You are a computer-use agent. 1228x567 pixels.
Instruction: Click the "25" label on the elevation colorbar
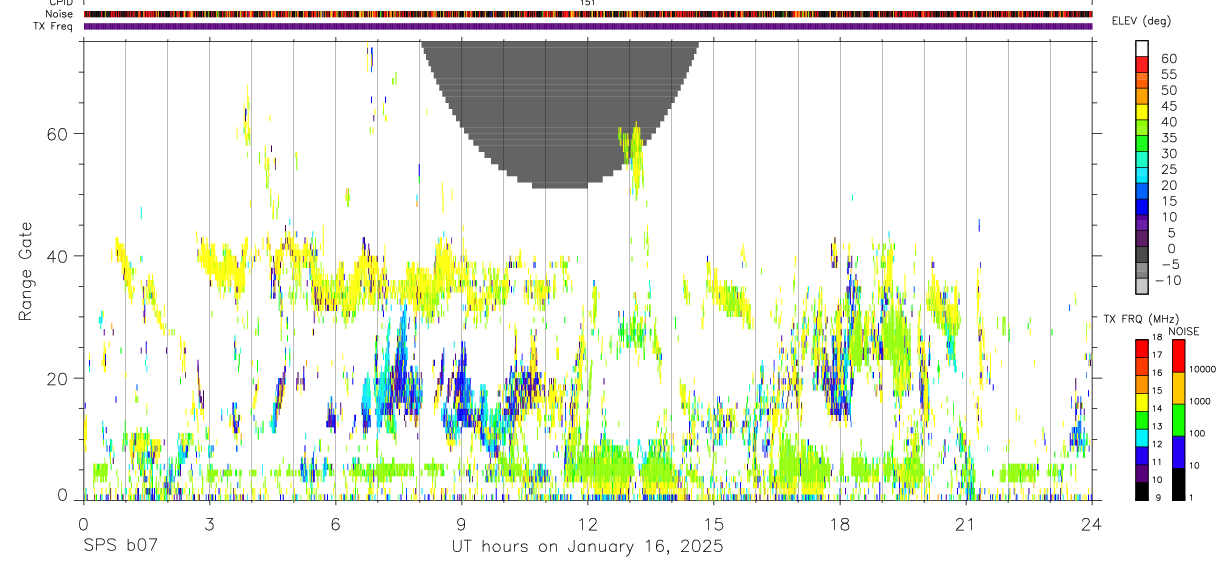point(1168,169)
